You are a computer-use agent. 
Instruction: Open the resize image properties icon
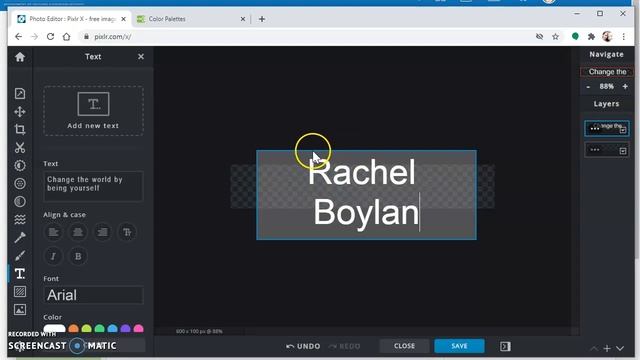point(20,93)
